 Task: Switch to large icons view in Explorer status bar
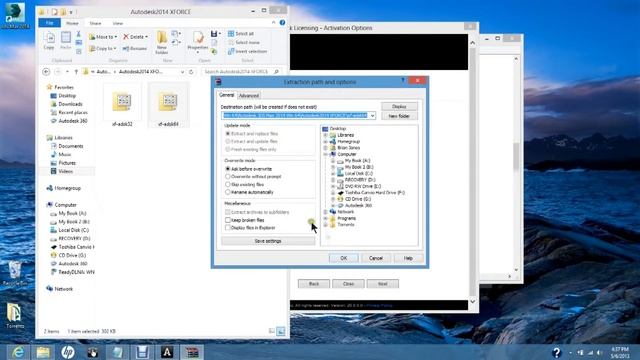click(x=281, y=331)
